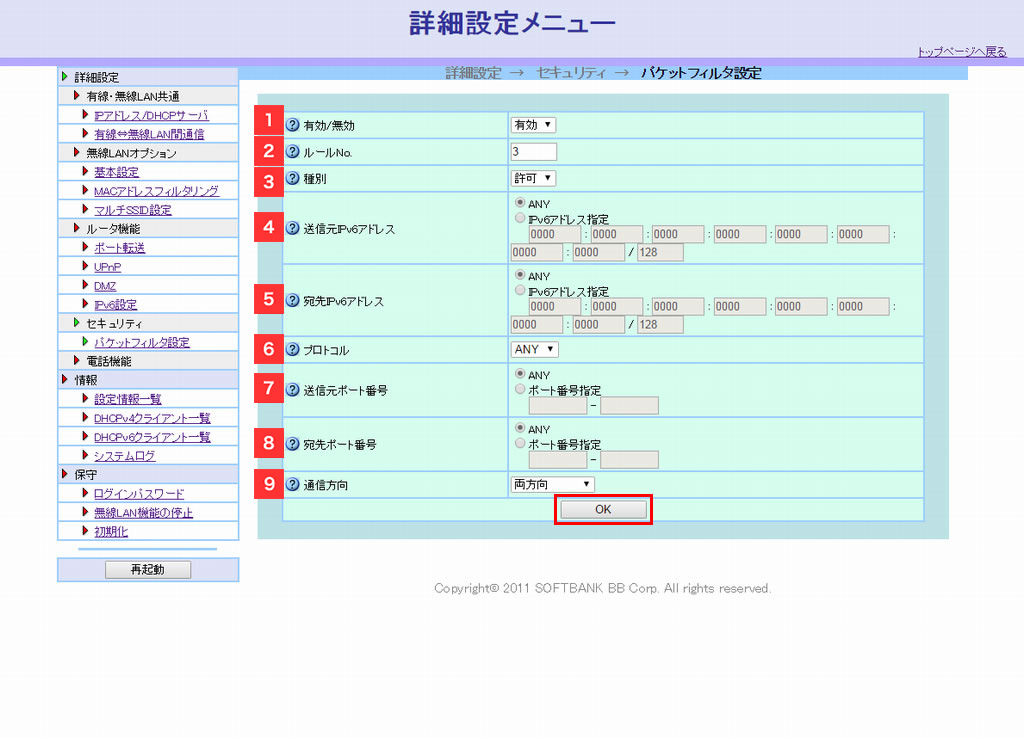Click help icon beside プロトコル

tap(293, 350)
